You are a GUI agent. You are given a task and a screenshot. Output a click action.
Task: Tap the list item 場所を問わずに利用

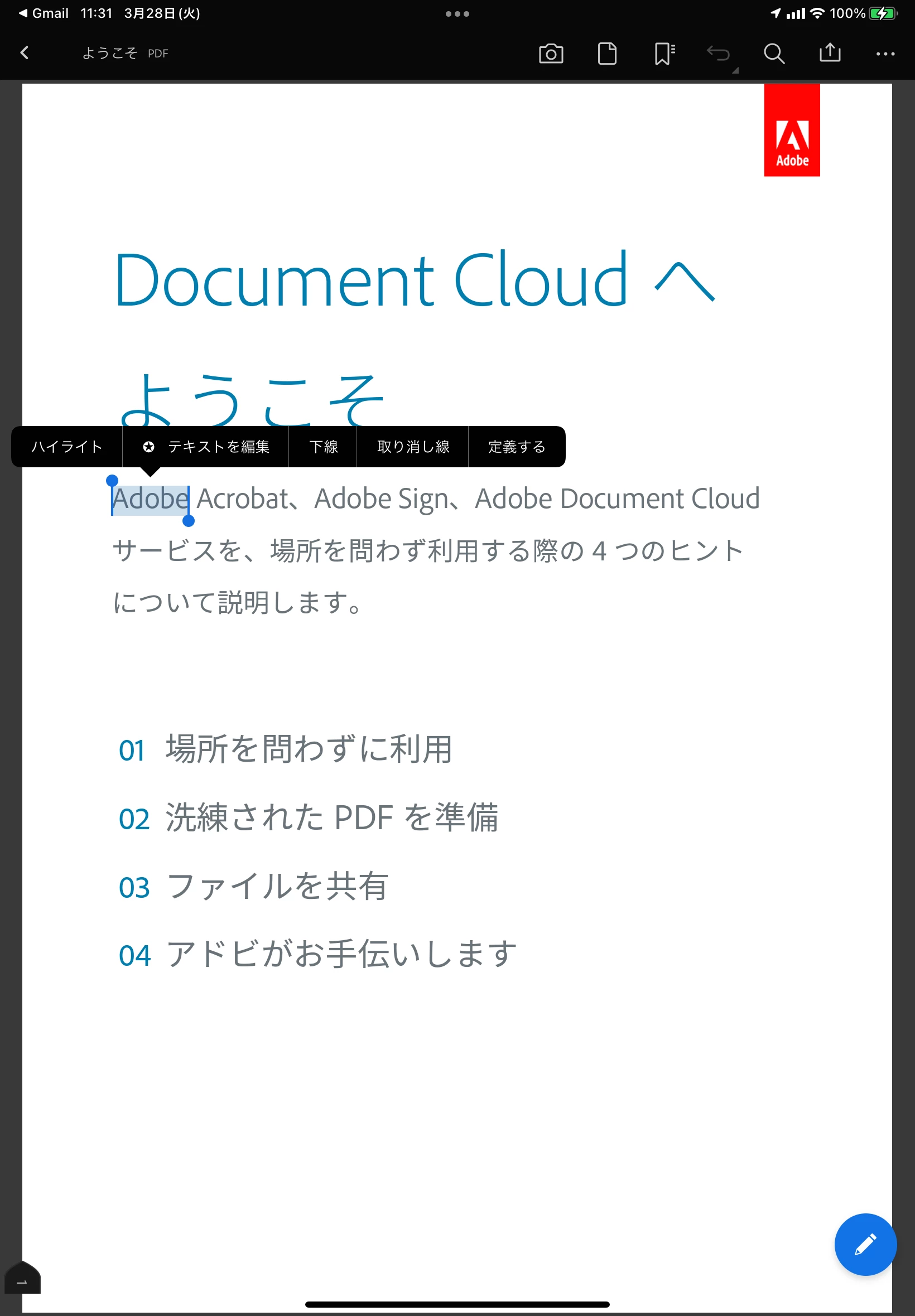click(x=309, y=749)
